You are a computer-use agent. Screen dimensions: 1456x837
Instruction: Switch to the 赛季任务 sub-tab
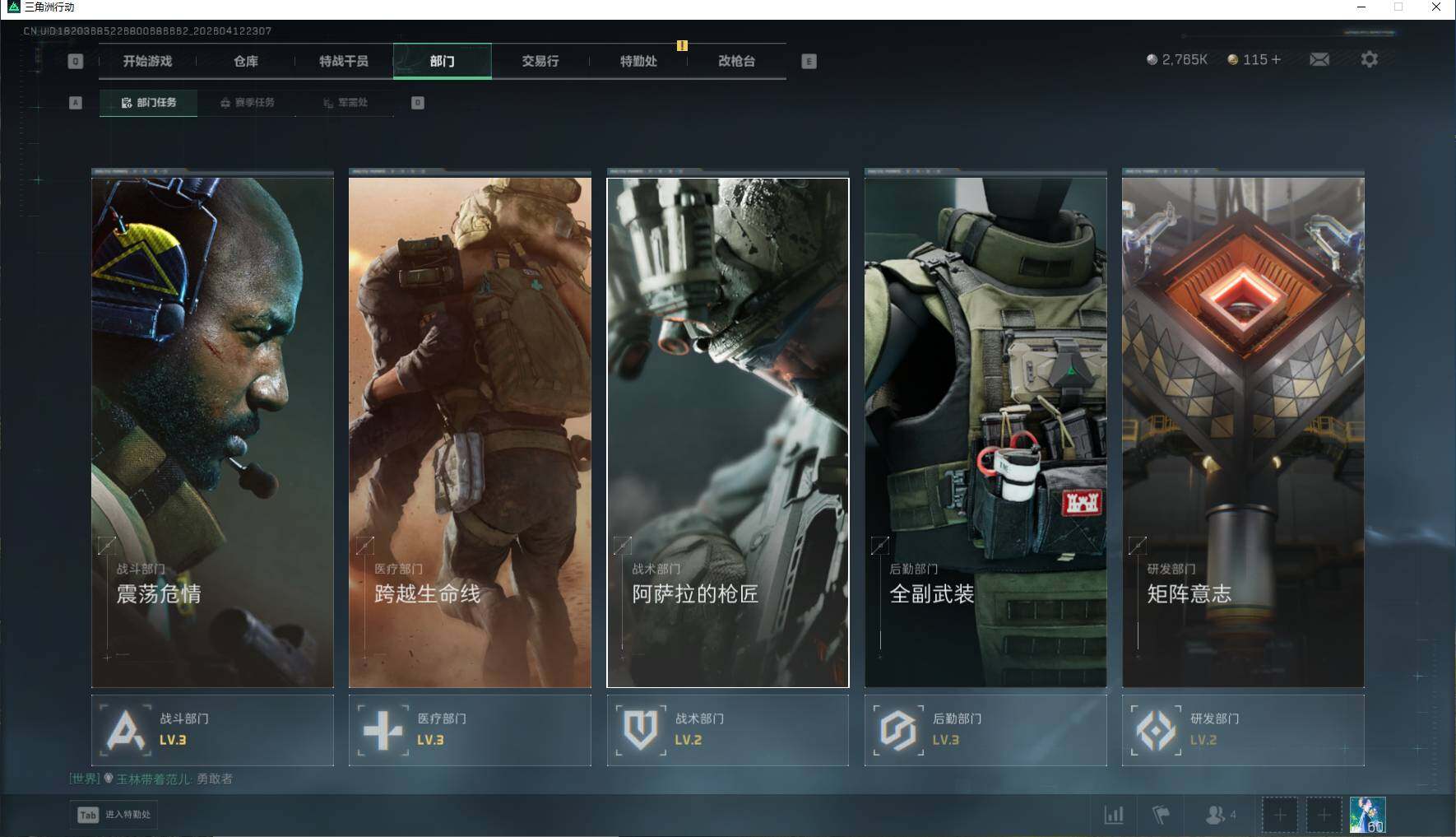tap(247, 103)
